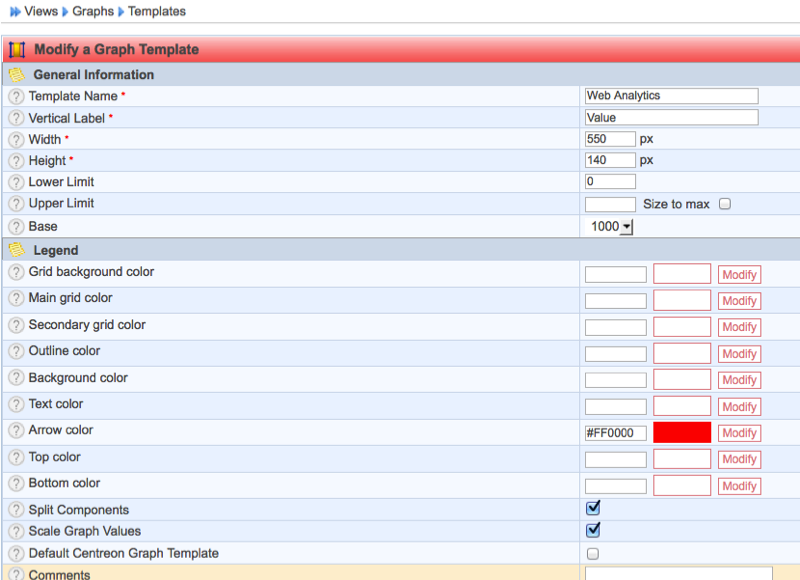Enable the Size to max checkbox
Screen dimensions: 800x580
click(x=725, y=204)
